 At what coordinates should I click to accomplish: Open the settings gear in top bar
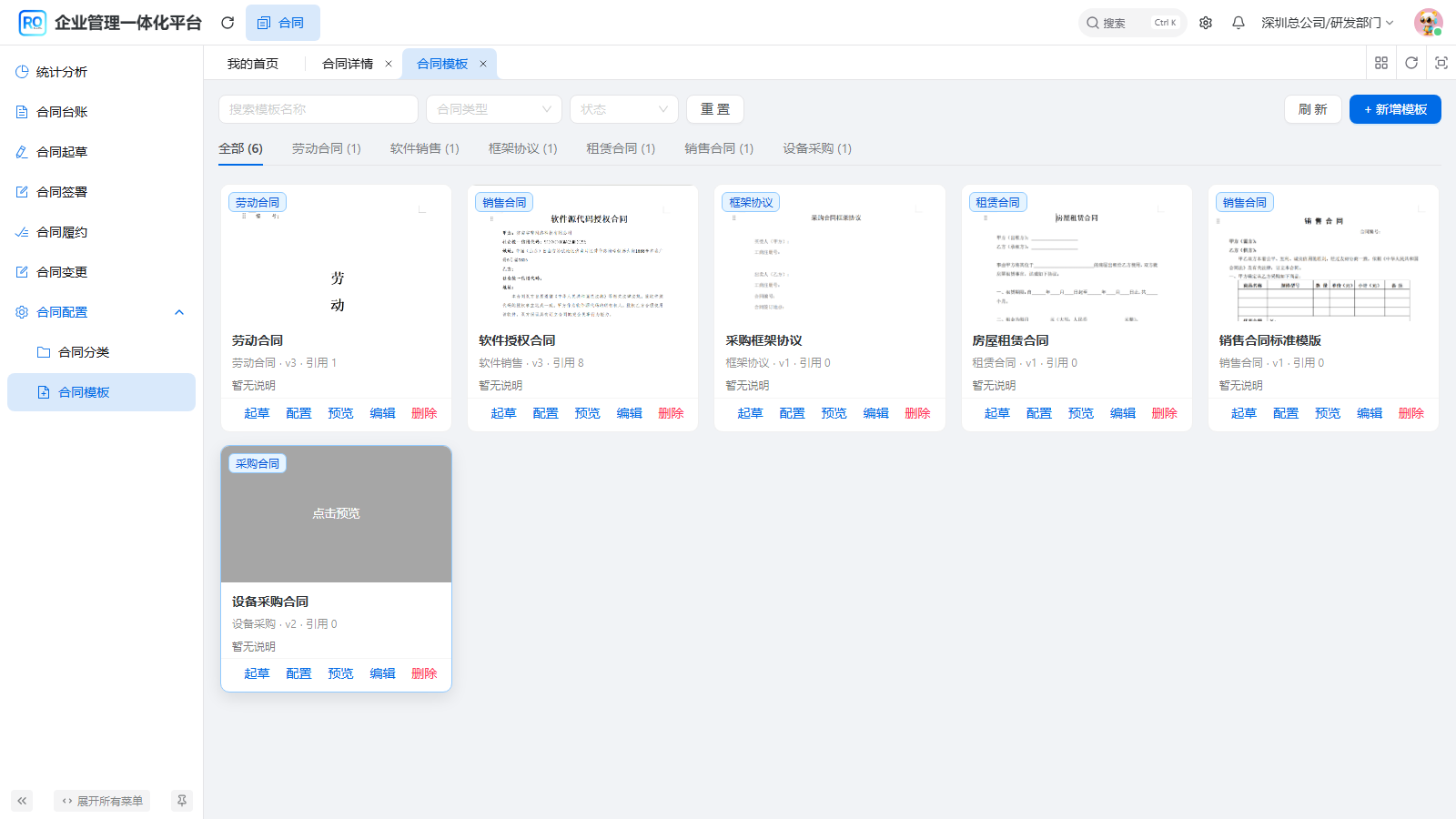coord(1206,23)
